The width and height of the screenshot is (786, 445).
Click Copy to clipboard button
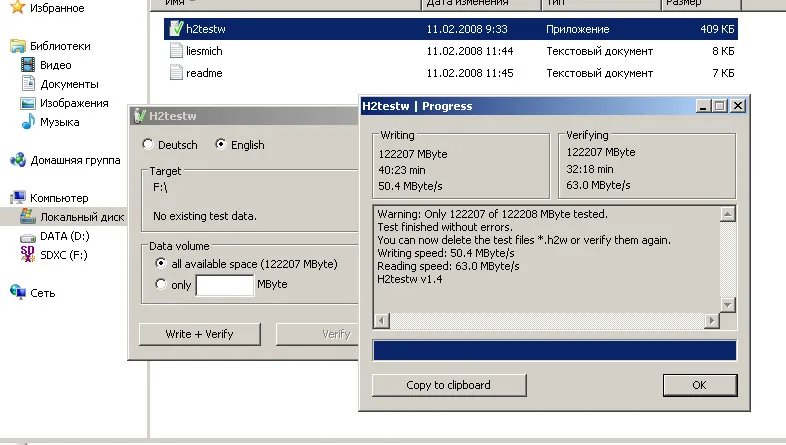click(x=449, y=385)
